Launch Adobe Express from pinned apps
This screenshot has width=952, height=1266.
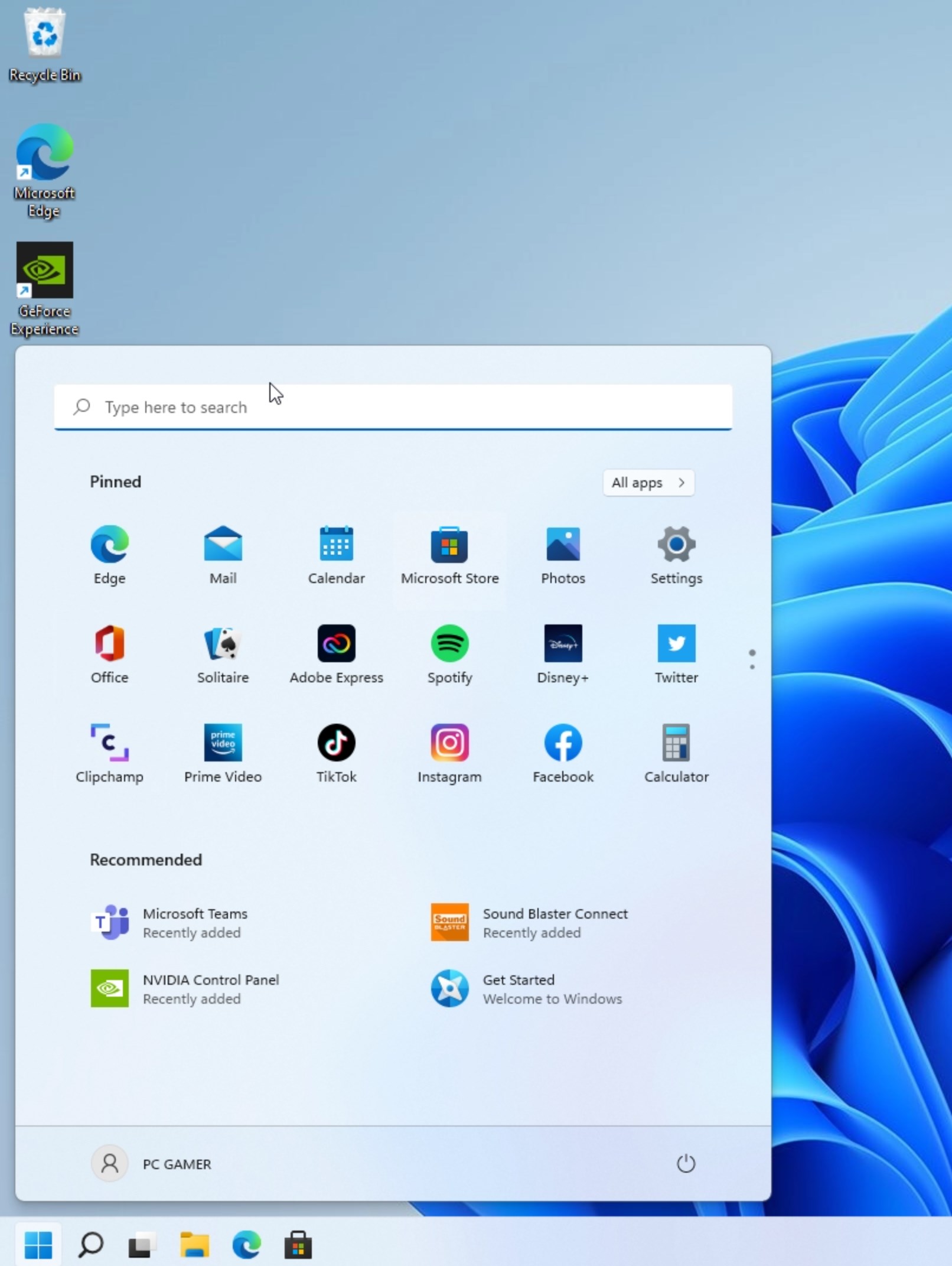click(x=336, y=653)
